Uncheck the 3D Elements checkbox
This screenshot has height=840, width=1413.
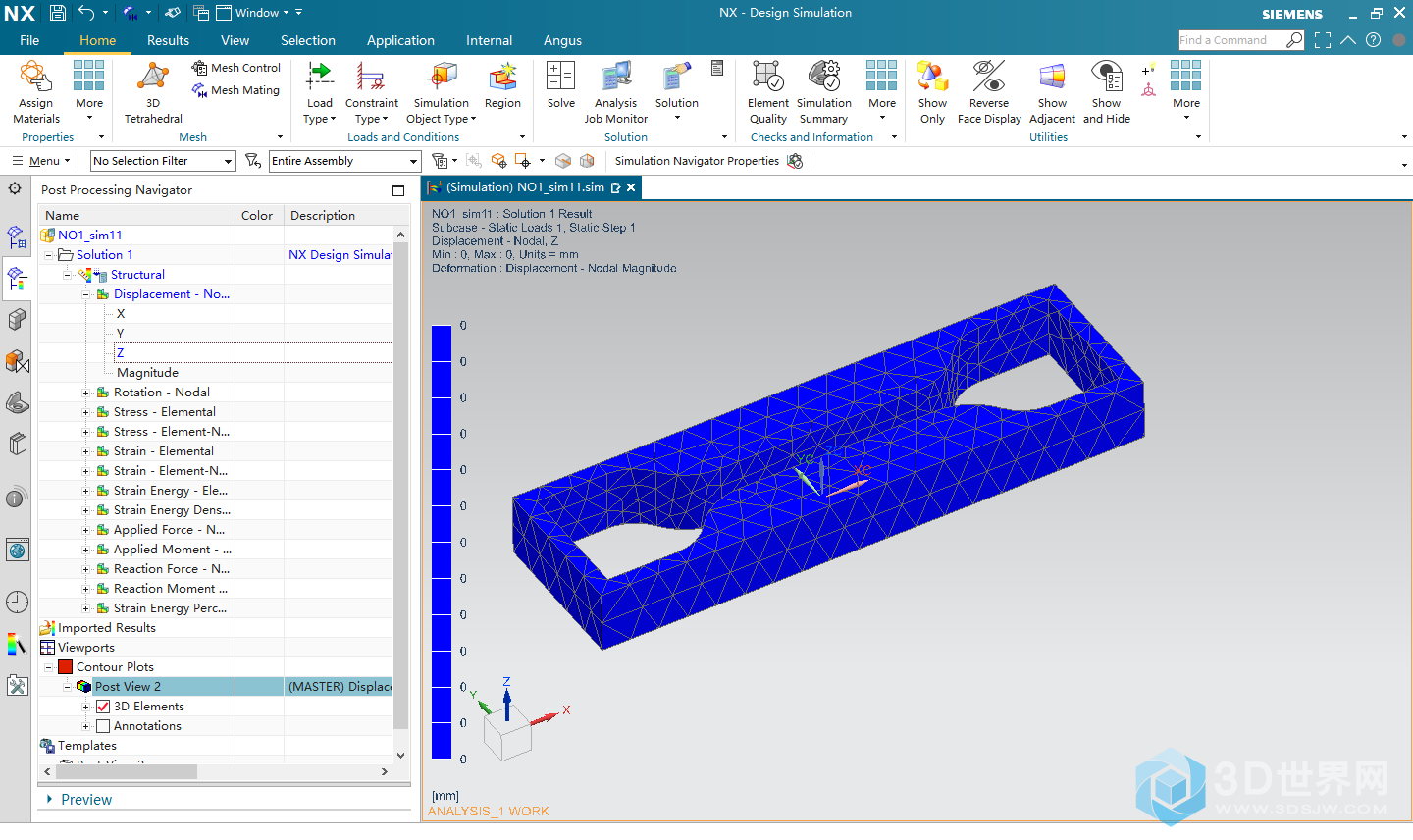coord(103,707)
